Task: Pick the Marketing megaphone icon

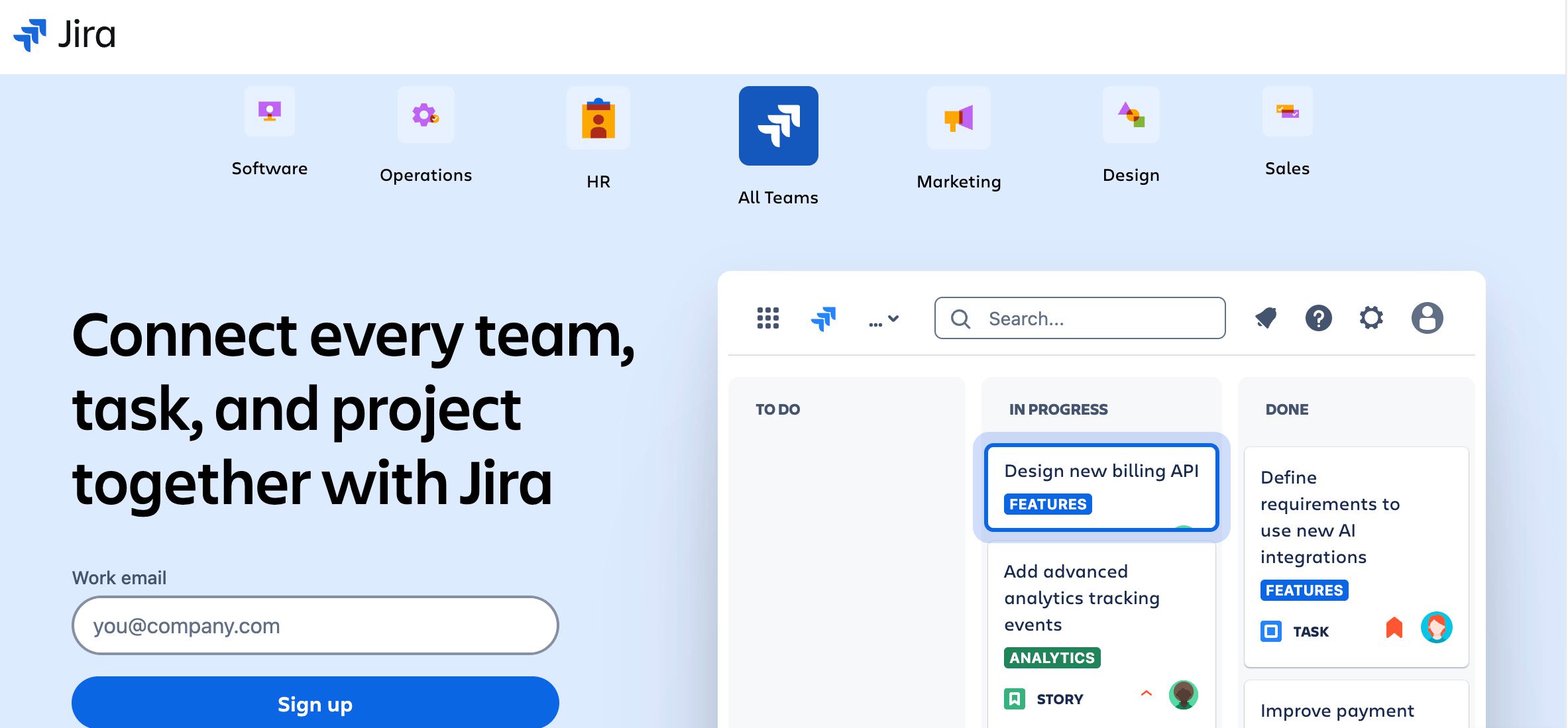Action: coord(959,118)
